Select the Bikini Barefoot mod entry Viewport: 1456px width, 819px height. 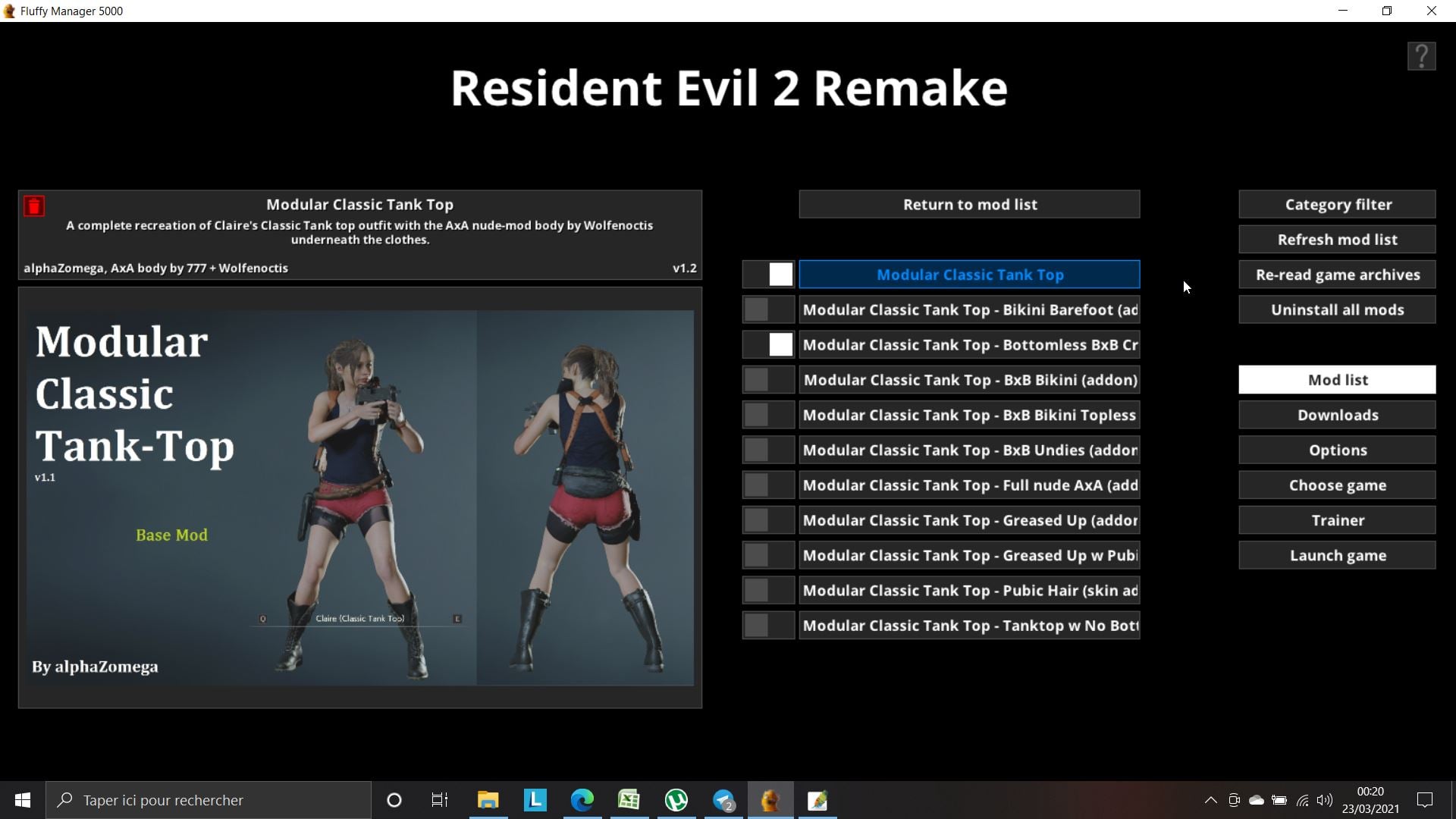969,309
